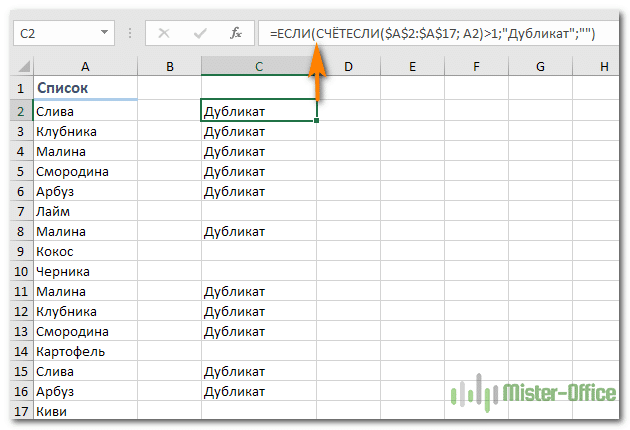This screenshot has height=430, width=630.
Task: Open the Name Box dropdown arrow
Action: click(114, 33)
